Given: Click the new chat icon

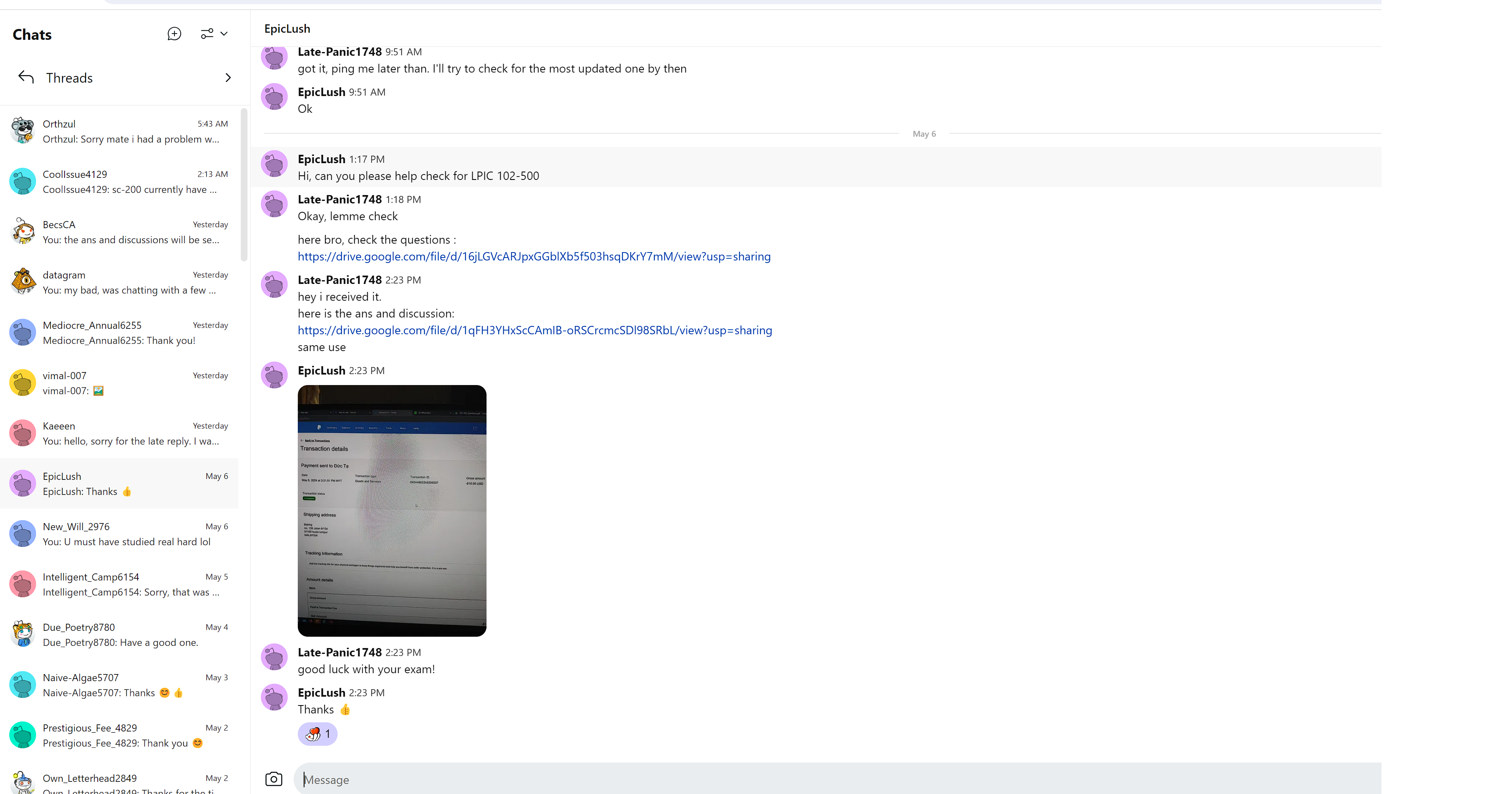Looking at the screenshot, I should point(174,34).
